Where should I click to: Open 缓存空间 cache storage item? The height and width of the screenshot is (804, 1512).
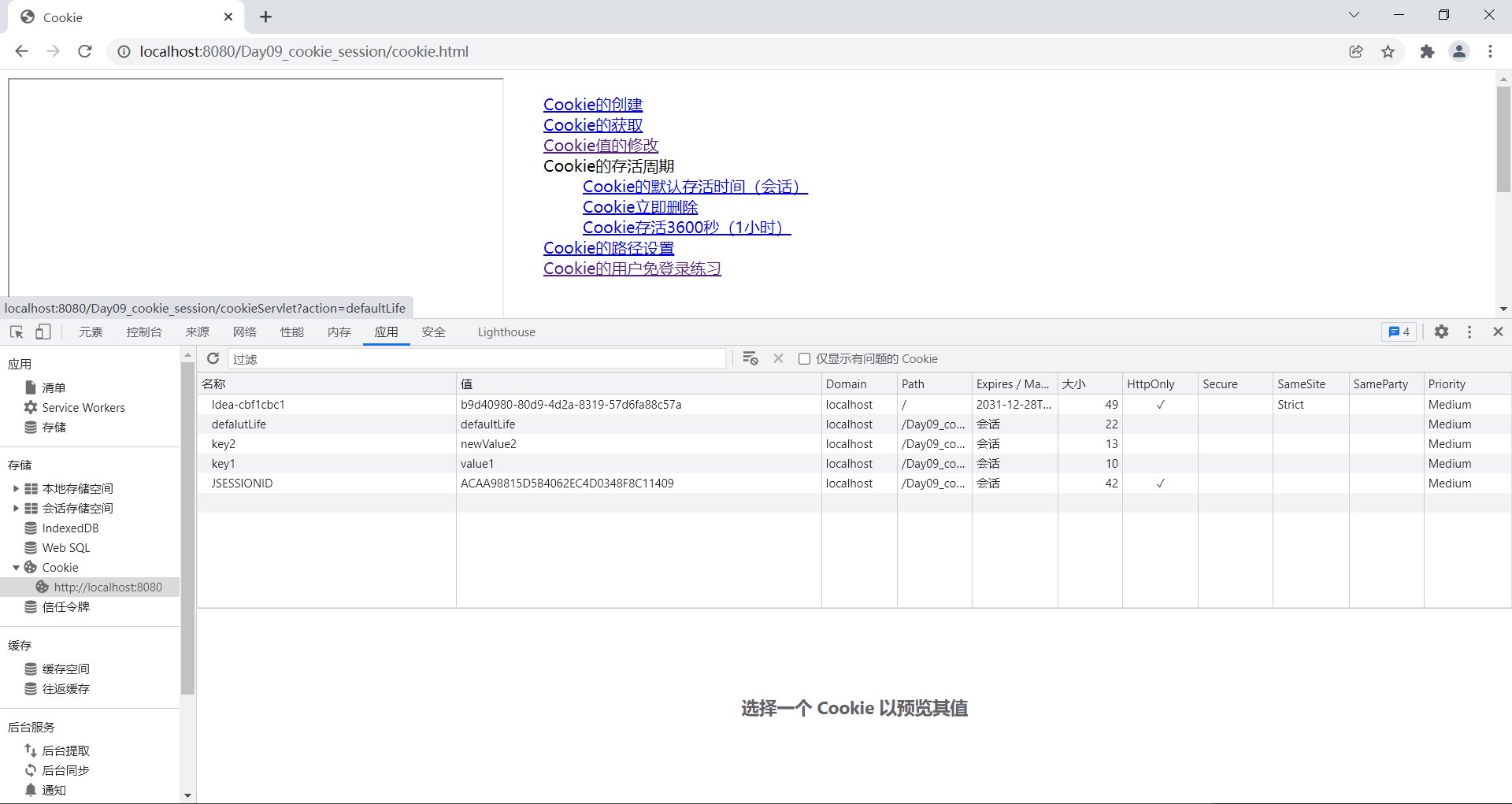65,669
